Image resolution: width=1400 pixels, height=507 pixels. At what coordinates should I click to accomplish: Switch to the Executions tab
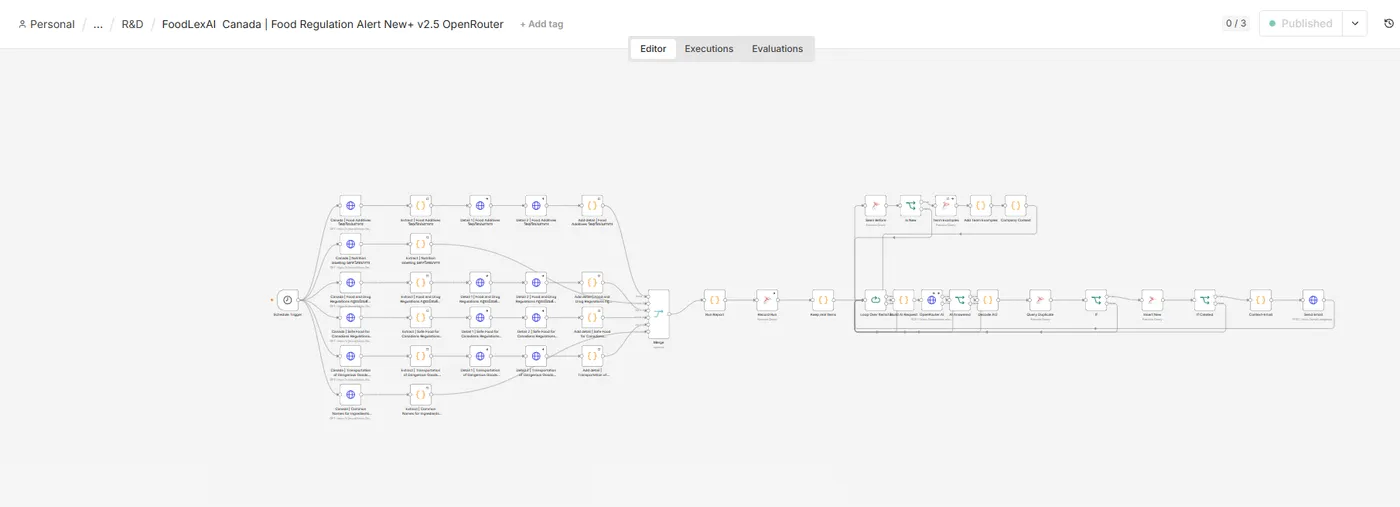709,48
